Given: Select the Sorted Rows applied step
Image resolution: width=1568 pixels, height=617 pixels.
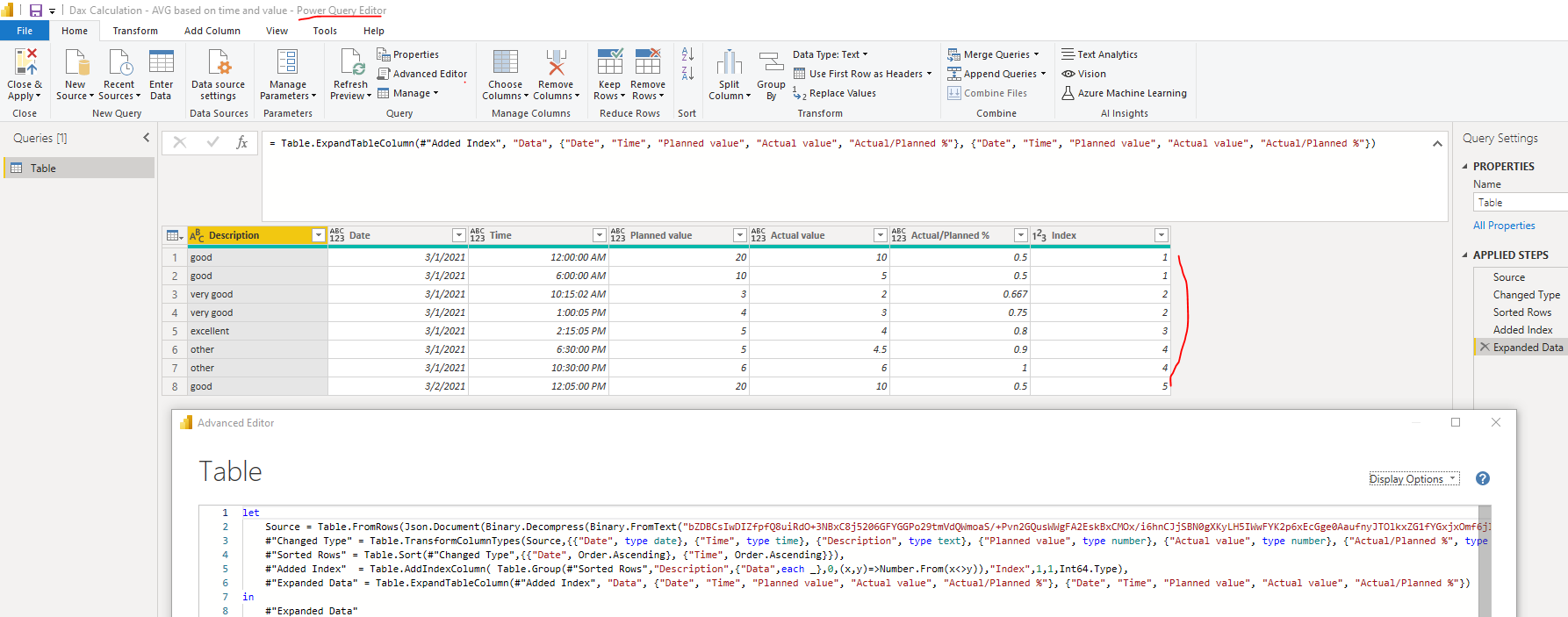Looking at the screenshot, I should click(1521, 312).
